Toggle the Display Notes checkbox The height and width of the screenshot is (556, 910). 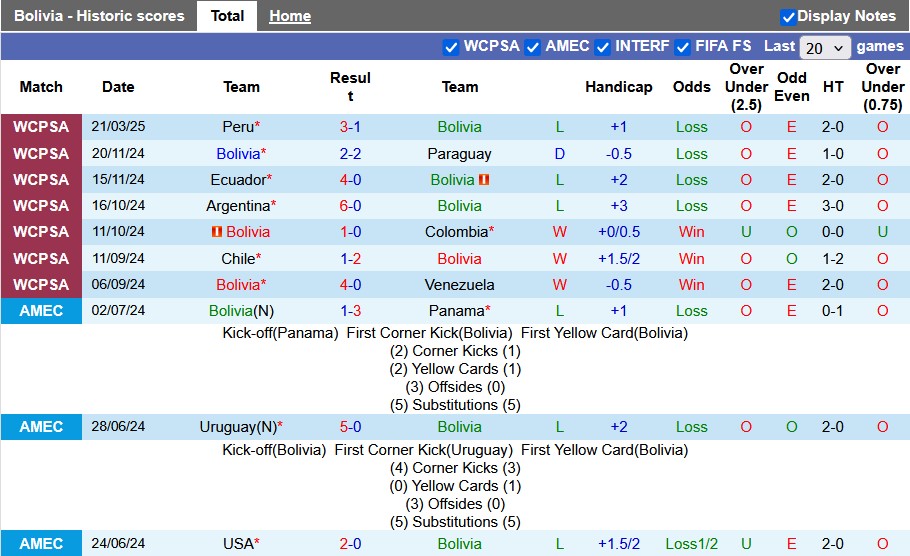pos(788,17)
